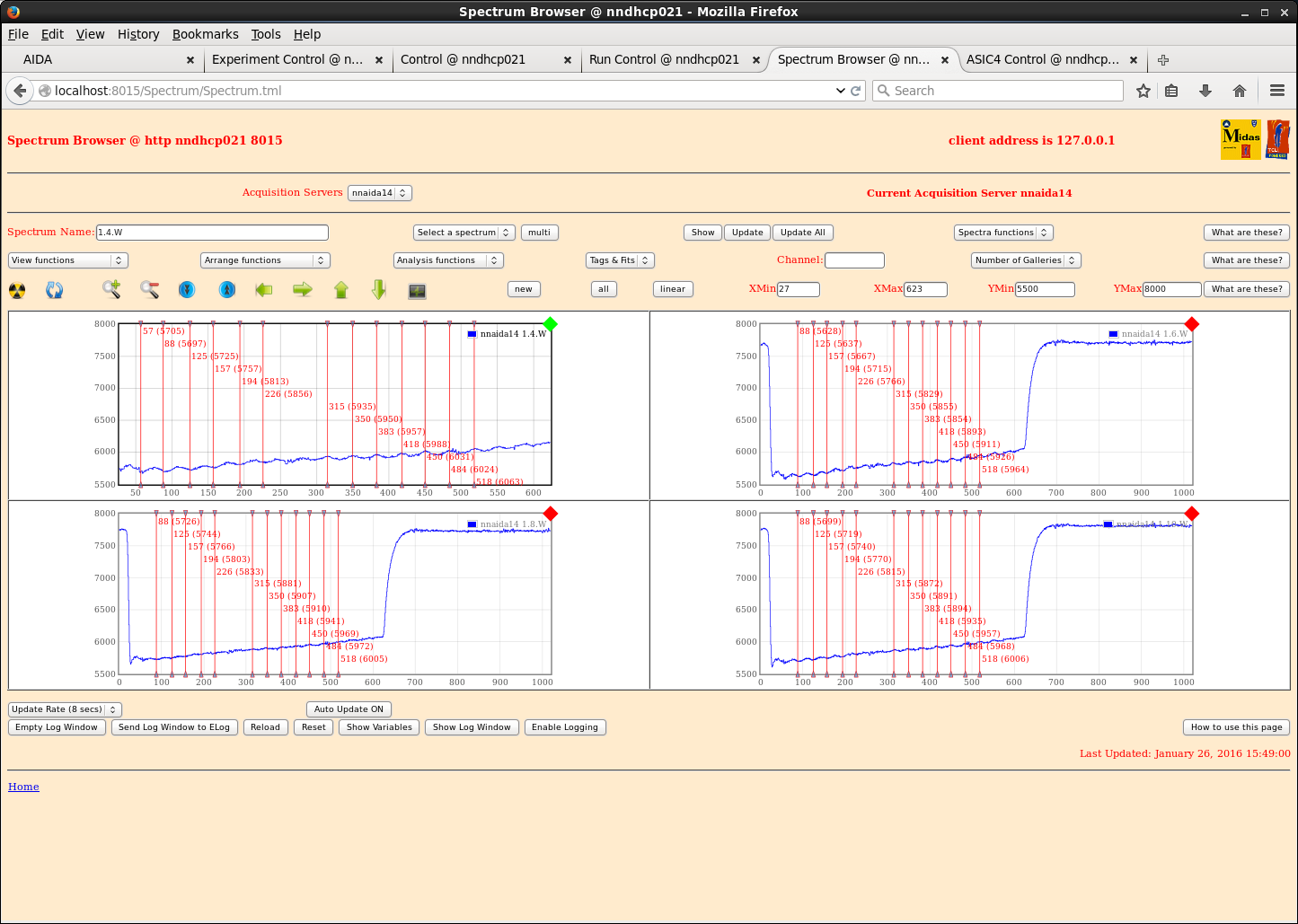The height and width of the screenshot is (924, 1298).
Task: Click the zoom in magnifier icon
Action: coord(111,289)
